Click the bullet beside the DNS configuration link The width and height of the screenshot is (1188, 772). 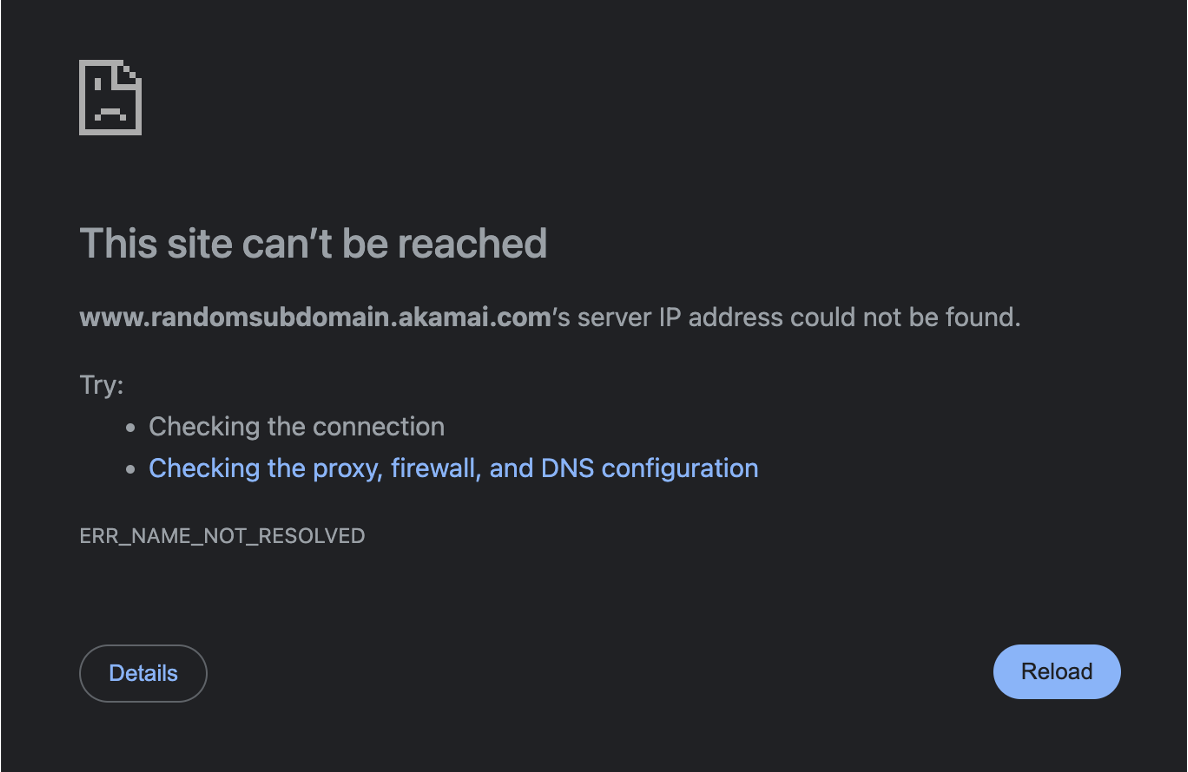point(131,469)
